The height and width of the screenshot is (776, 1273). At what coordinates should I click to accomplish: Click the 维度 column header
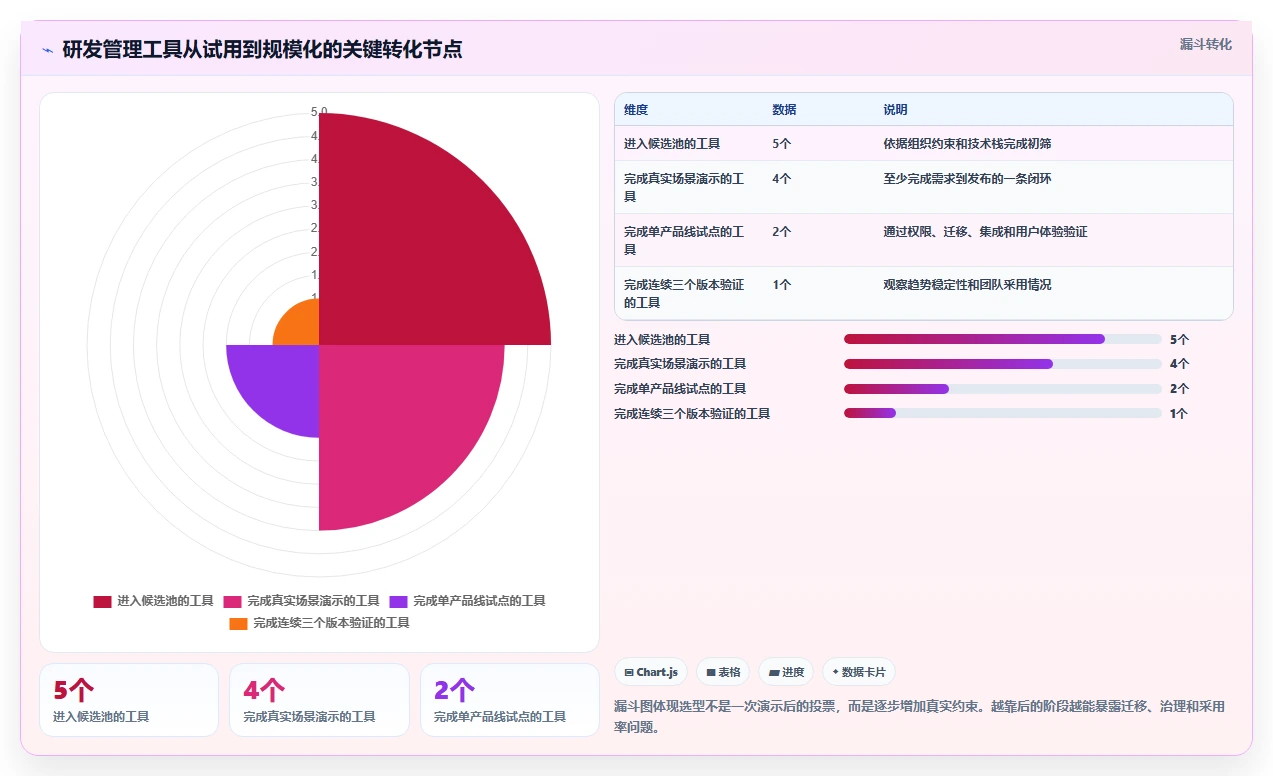(x=636, y=110)
